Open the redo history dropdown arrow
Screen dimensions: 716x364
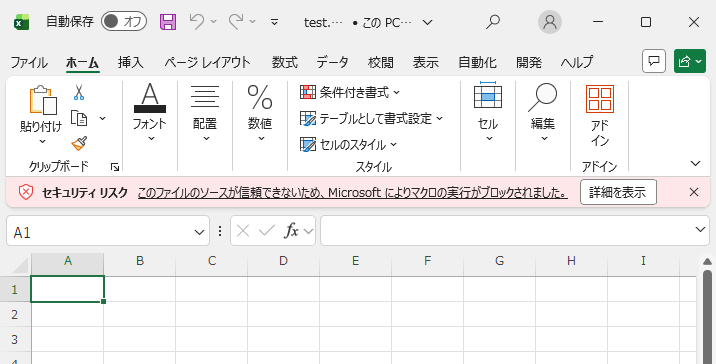click(x=253, y=22)
